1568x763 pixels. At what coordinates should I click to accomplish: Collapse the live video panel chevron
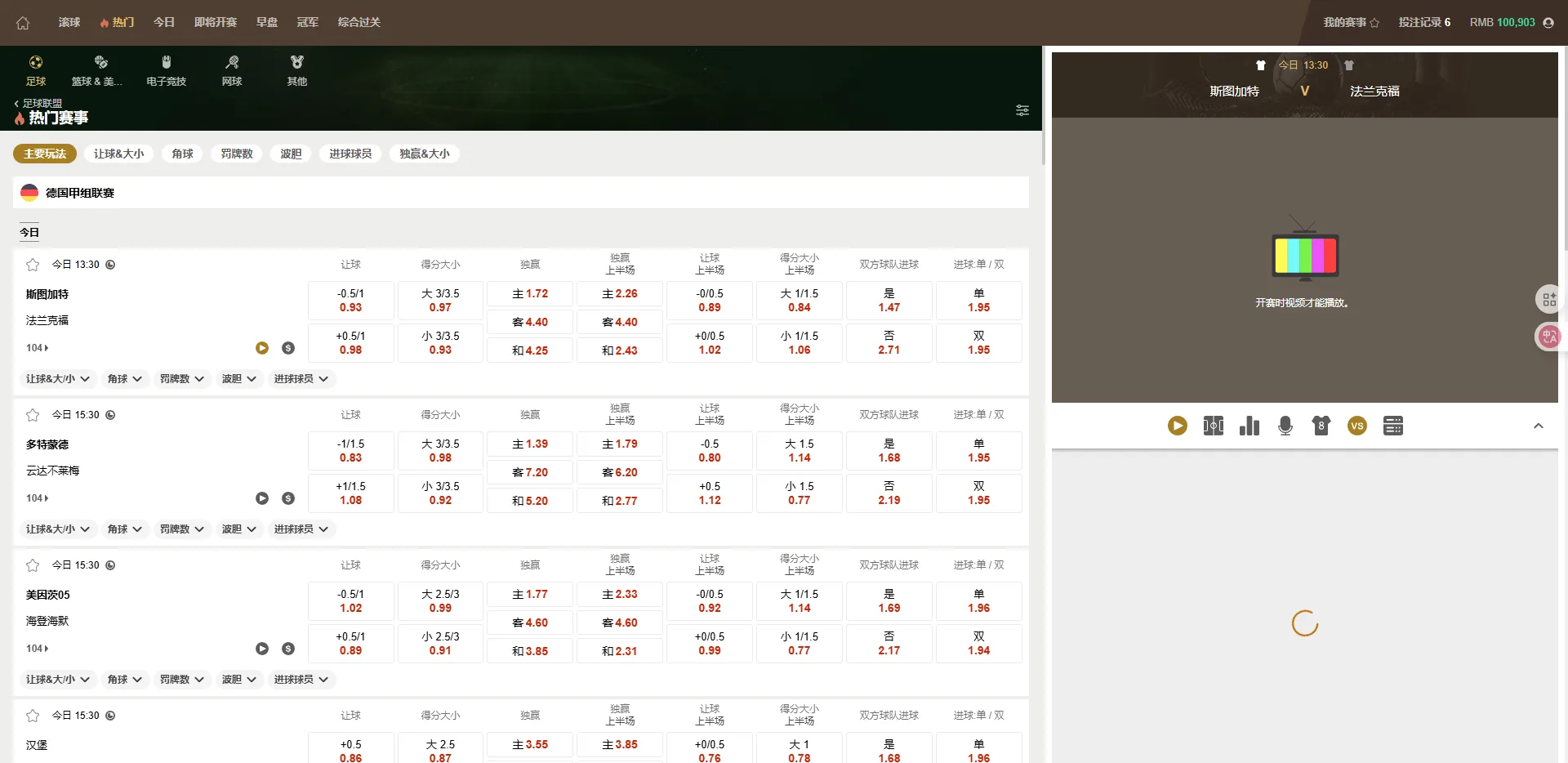(x=1538, y=426)
